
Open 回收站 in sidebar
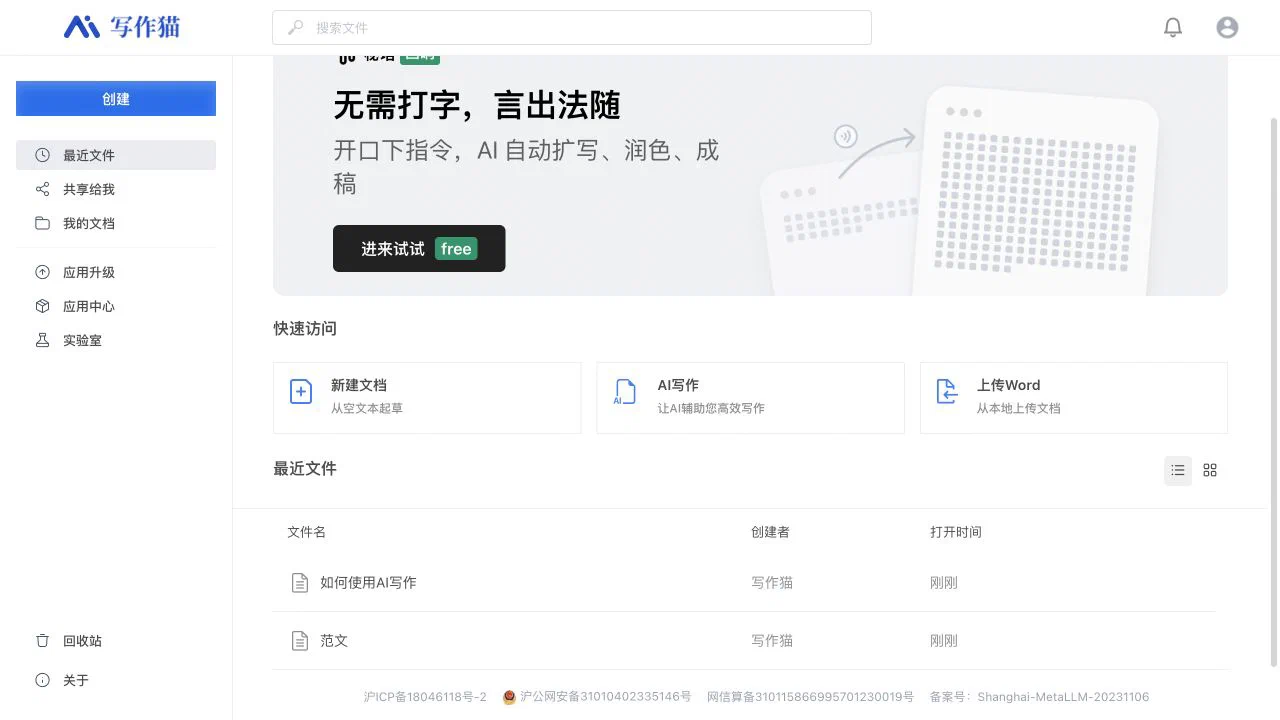(116, 641)
